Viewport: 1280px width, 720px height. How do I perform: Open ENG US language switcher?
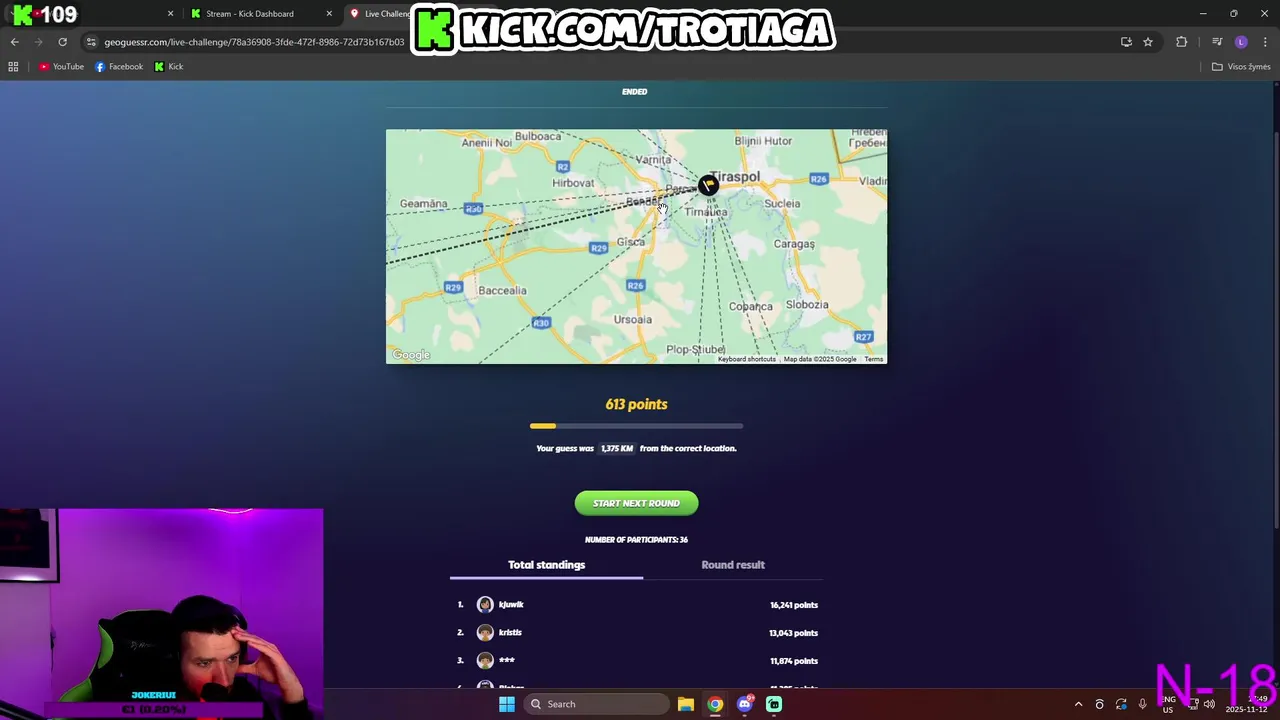(x=1168, y=704)
